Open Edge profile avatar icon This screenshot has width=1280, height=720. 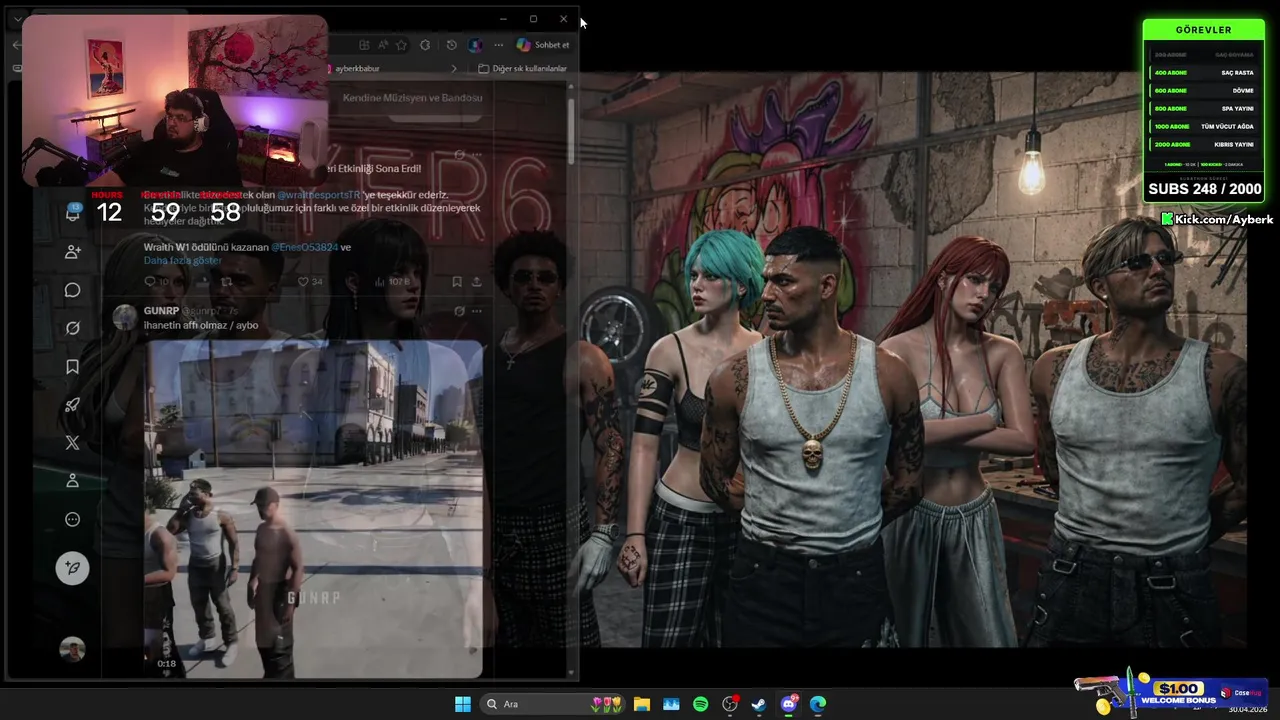tap(475, 45)
